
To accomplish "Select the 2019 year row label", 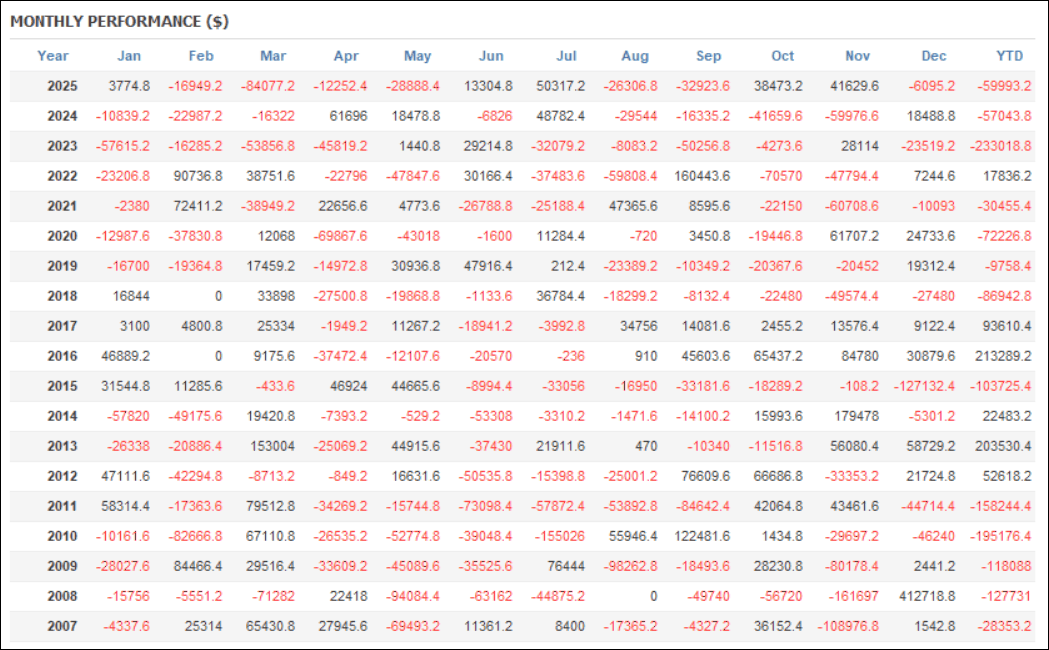I will click(62, 266).
